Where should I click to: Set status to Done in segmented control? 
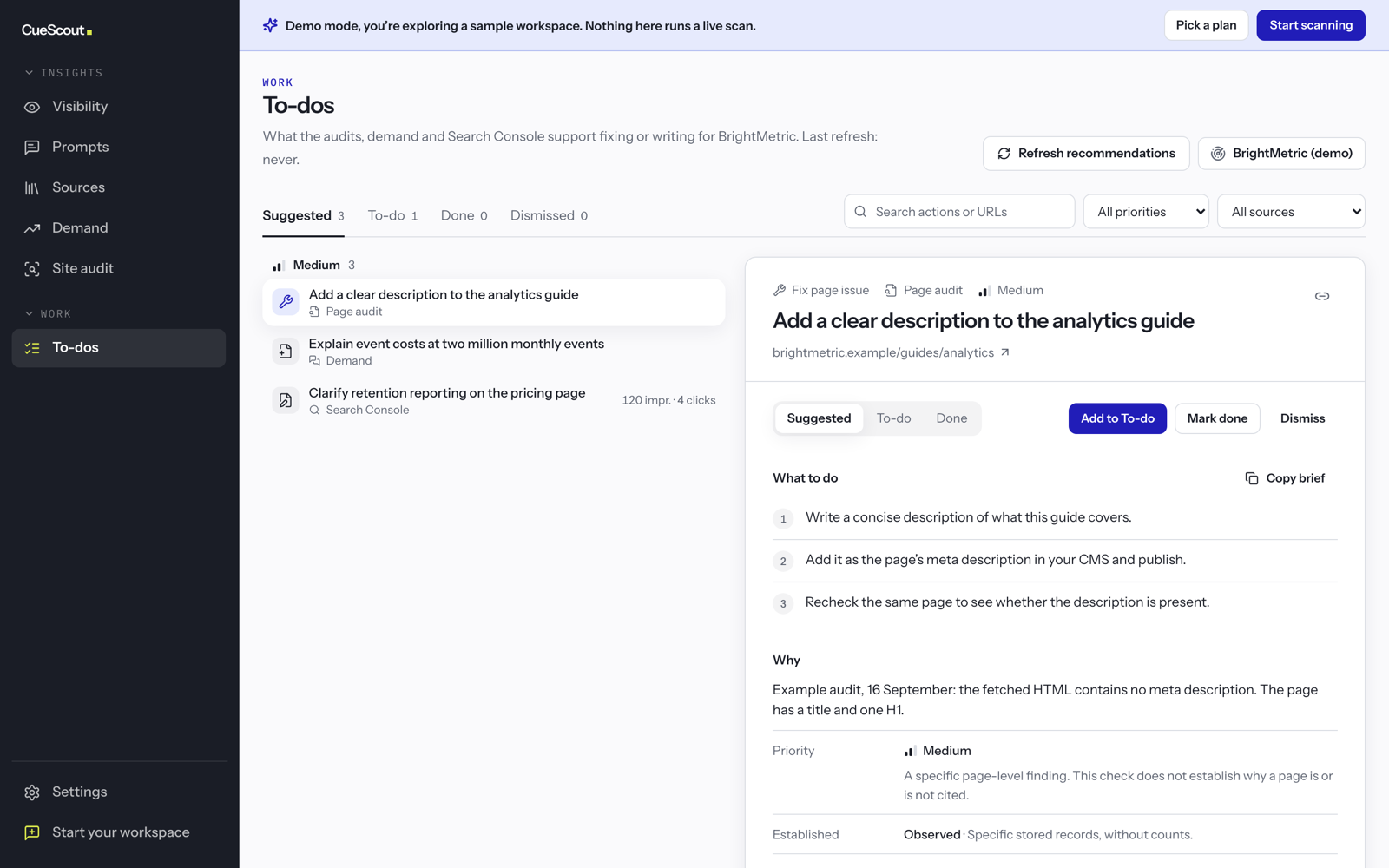coord(951,418)
